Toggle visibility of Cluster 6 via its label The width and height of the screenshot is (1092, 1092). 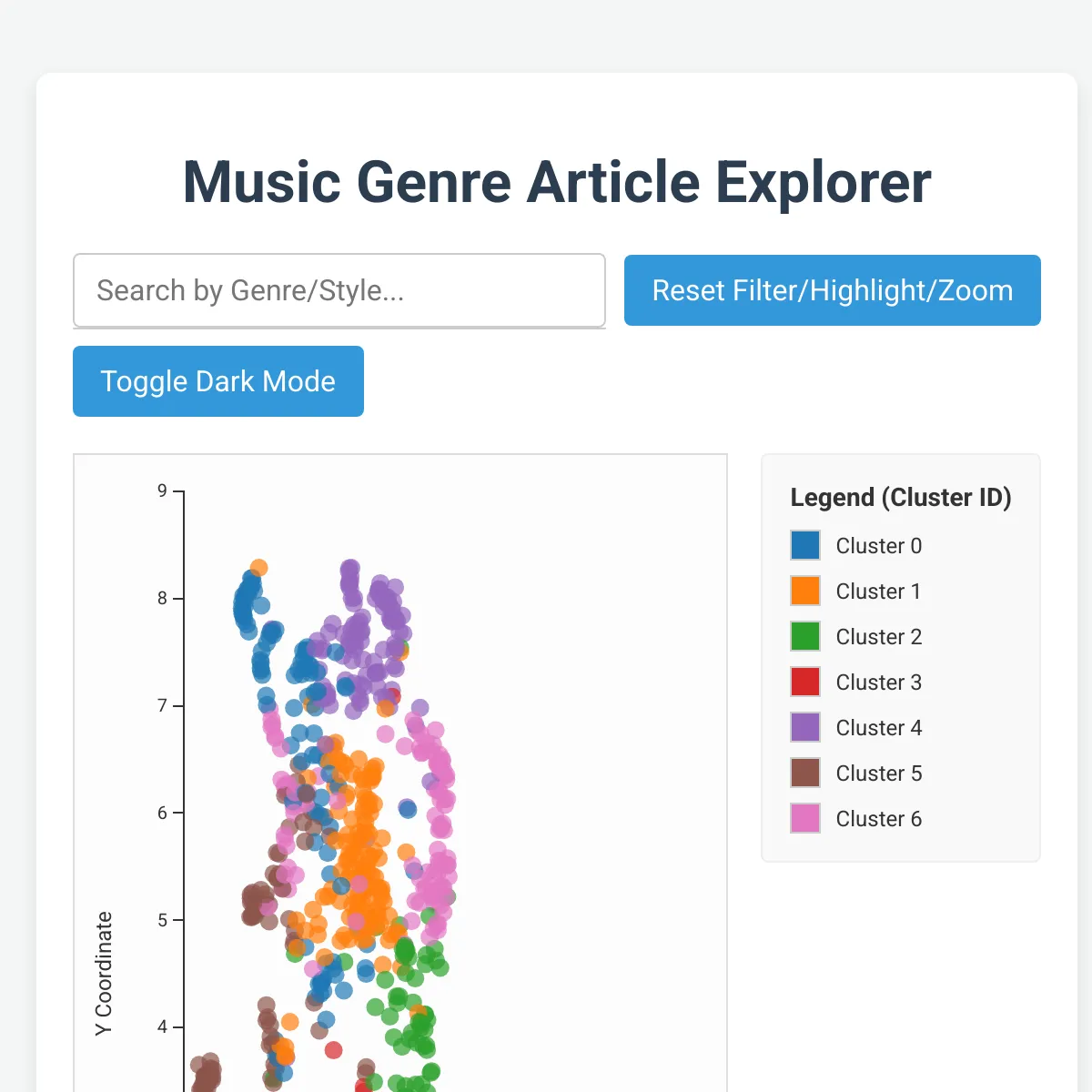[878, 818]
